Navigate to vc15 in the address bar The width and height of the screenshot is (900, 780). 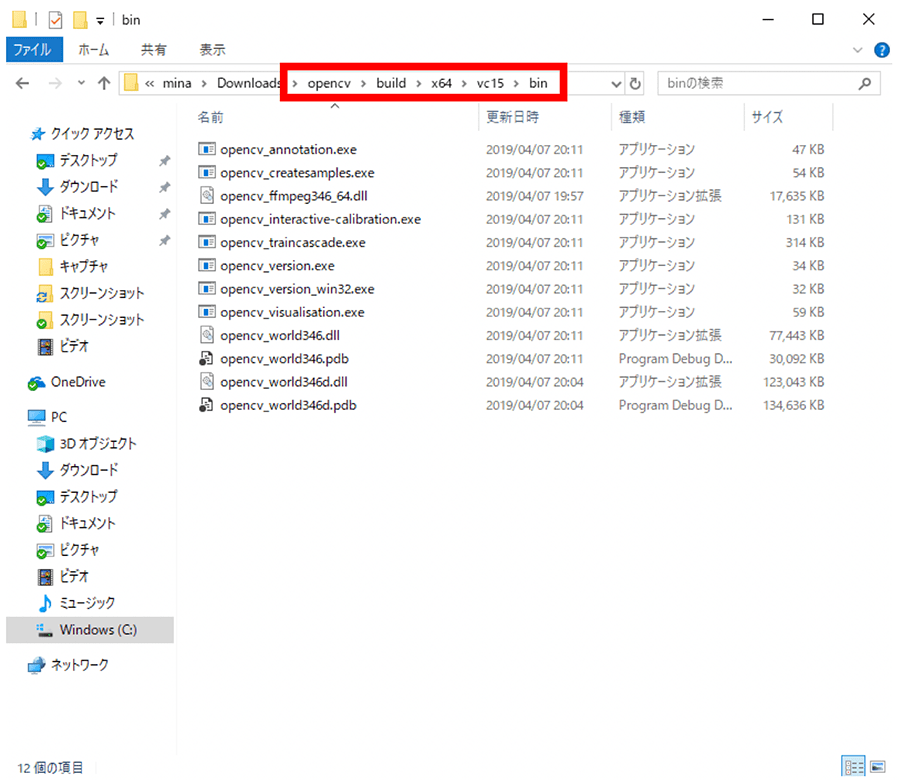pyautogui.click(x=490, y=83)
